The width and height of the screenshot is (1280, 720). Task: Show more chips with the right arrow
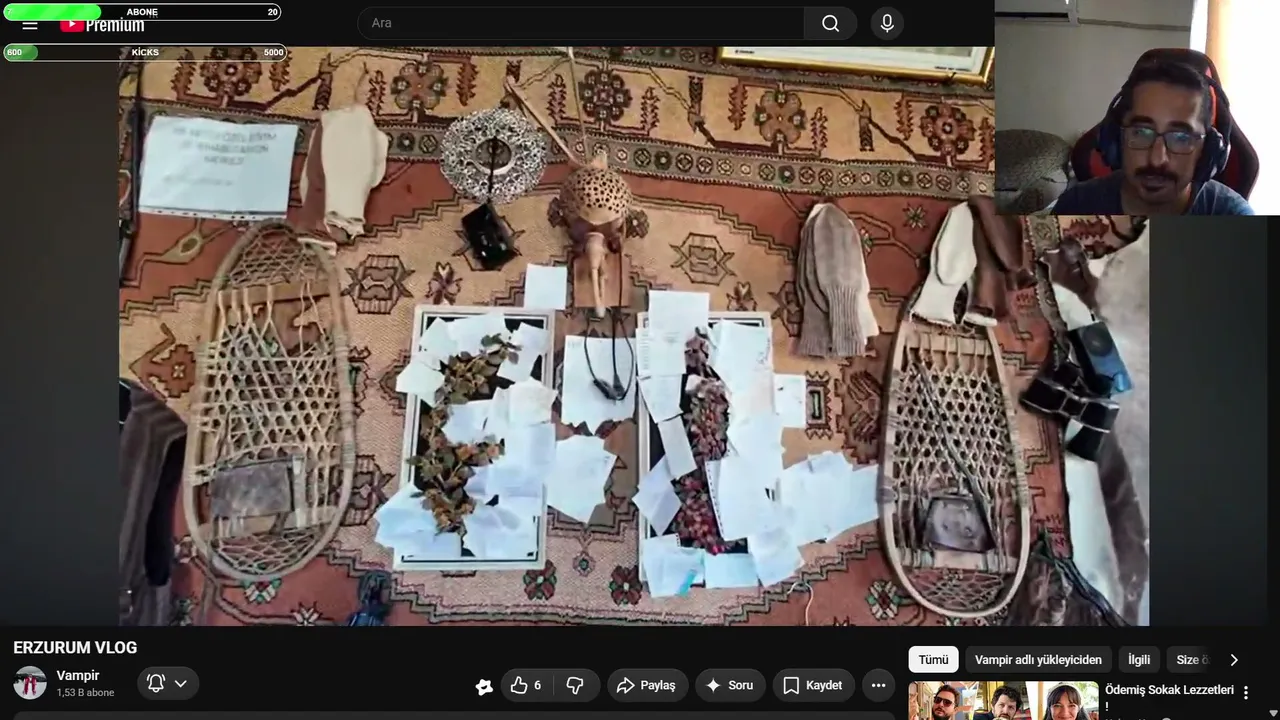coord(1234,660)
